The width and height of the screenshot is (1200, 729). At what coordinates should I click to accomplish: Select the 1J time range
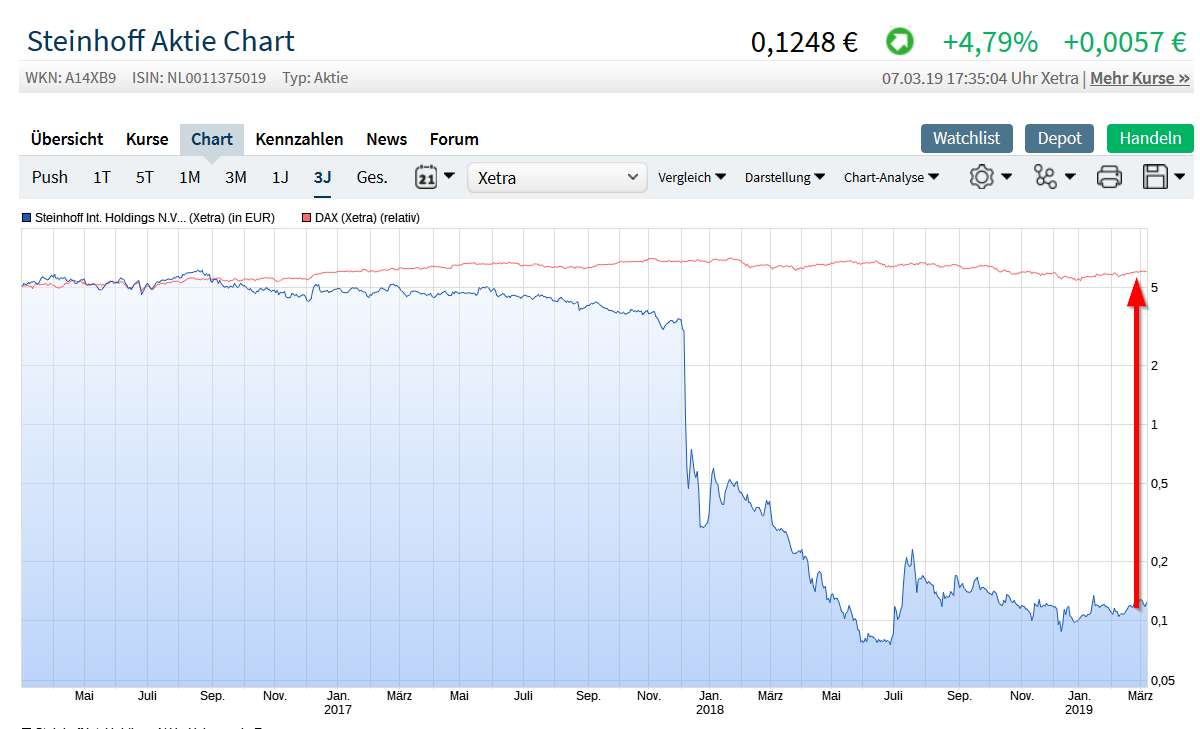(279, 176)
